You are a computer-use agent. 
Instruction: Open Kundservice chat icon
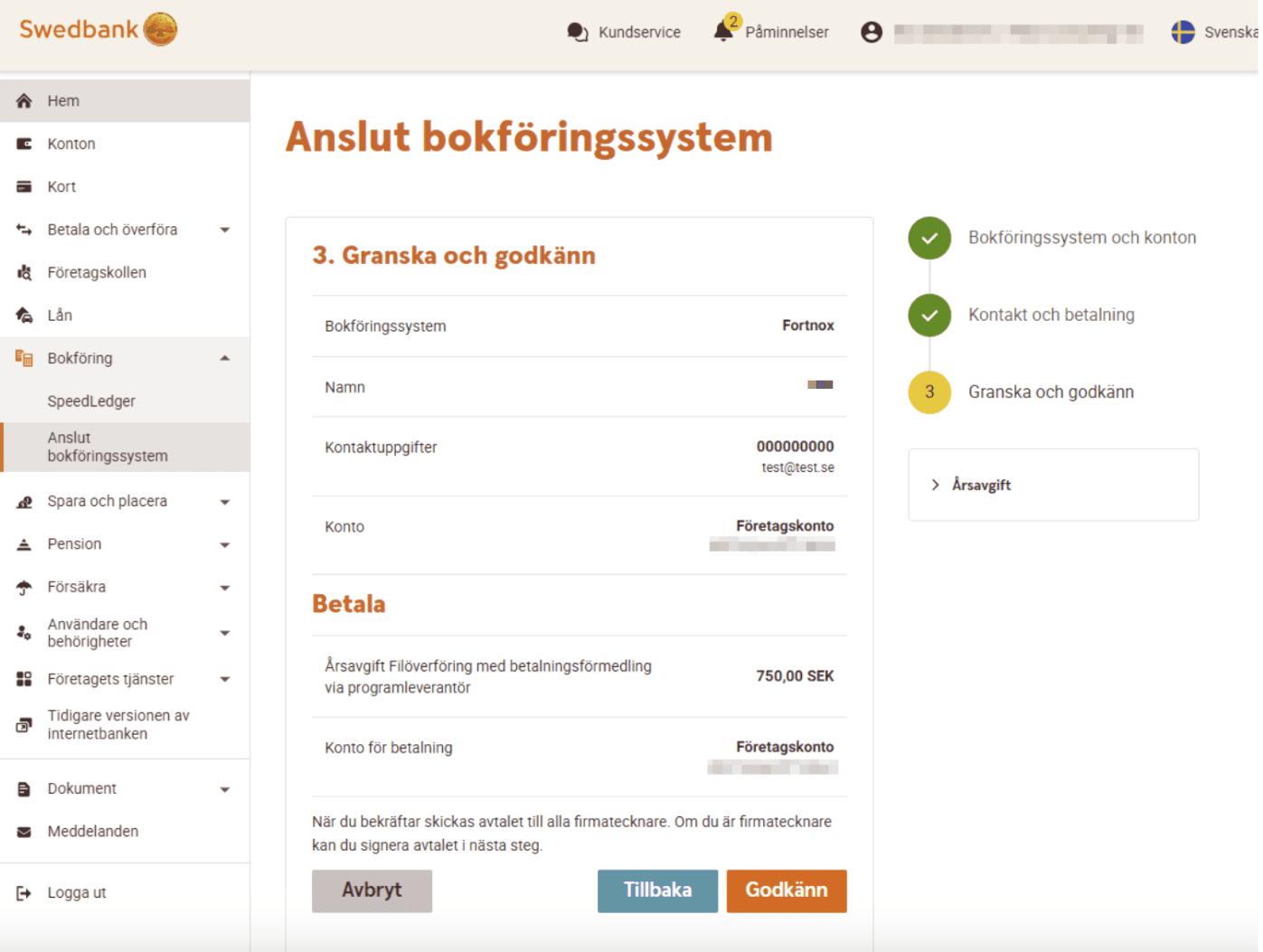(x=578, y=33)
